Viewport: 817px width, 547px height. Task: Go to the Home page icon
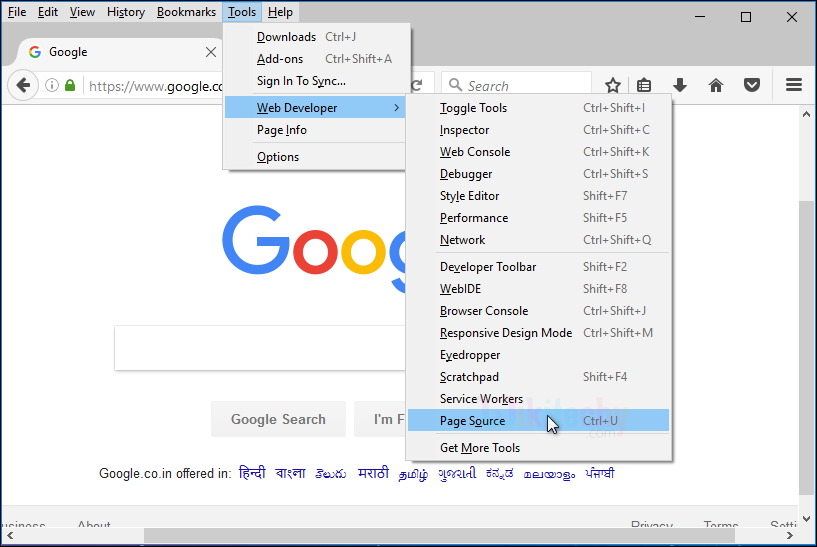(x=716, y=86)
